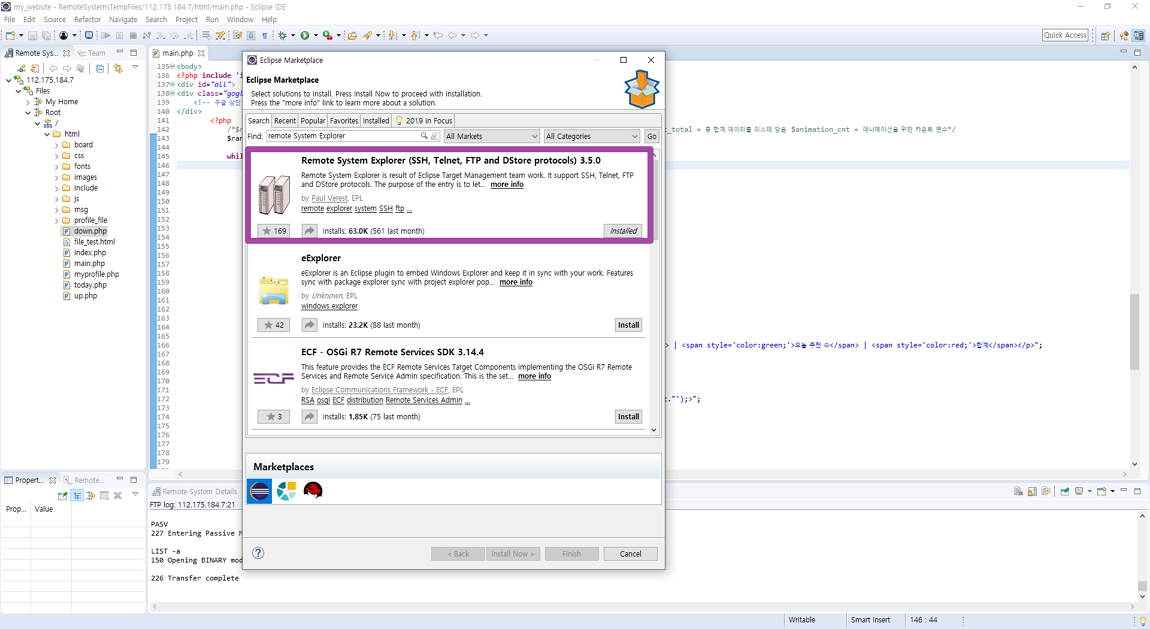The image size is (1150, 629).
Task: Click the Go search button
Action: [x=651, y=136]
